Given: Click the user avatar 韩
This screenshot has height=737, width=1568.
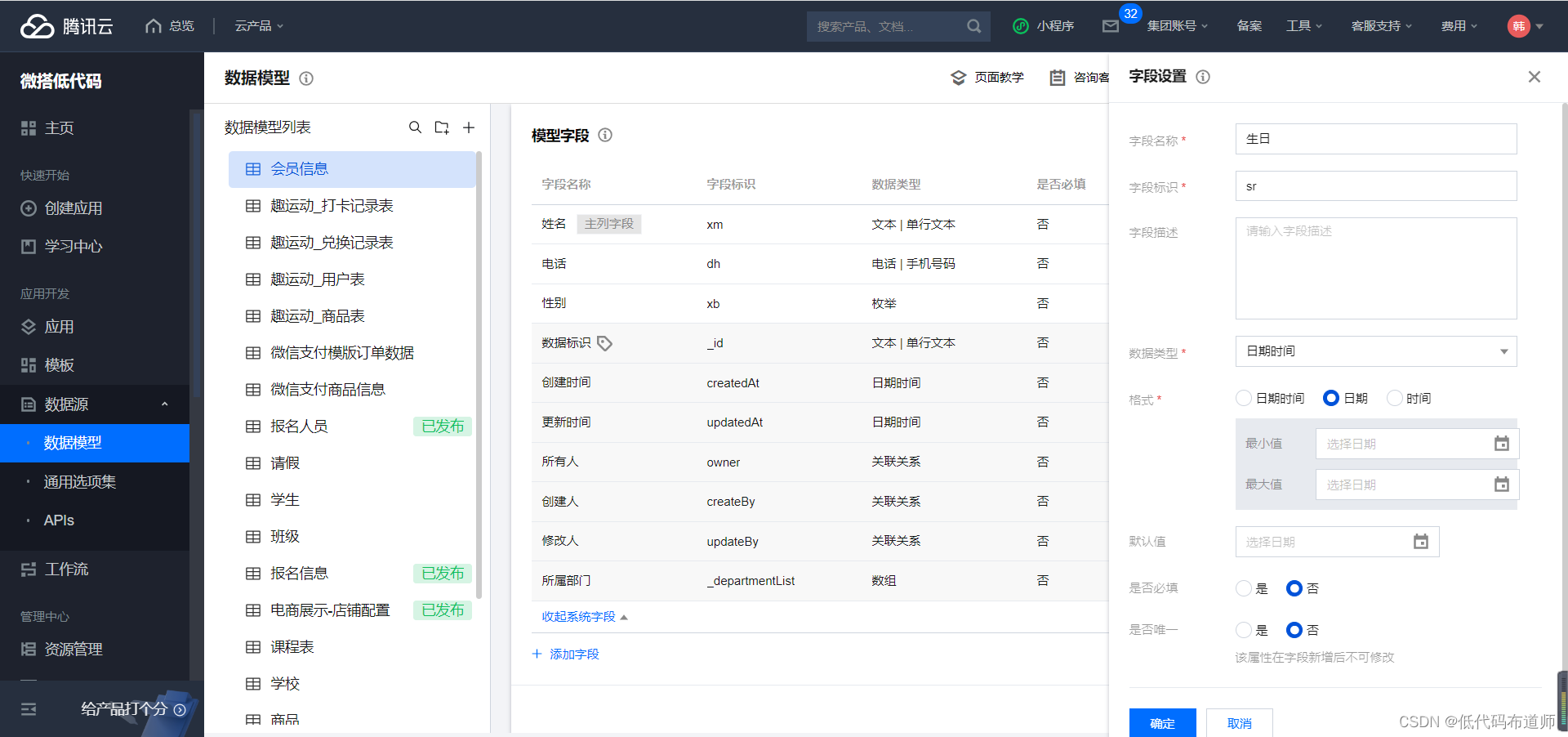Looking at the screenshot, I should (x=1518, y=26).
